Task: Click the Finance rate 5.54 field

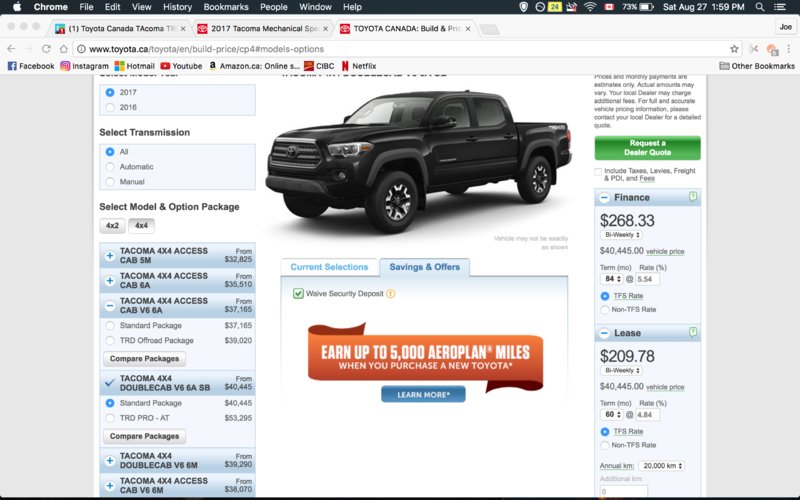Action: click(x=647, y=279)
